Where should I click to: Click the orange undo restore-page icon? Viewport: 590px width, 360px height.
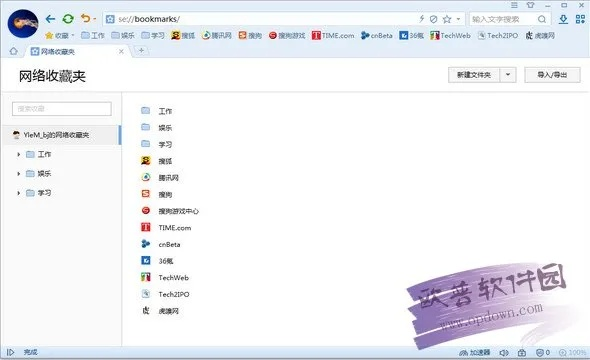tap(86, 18)
